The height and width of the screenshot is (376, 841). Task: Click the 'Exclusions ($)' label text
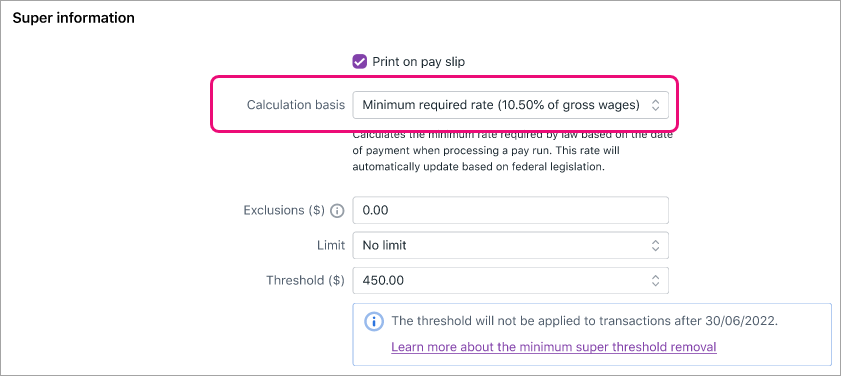[284, 210]
